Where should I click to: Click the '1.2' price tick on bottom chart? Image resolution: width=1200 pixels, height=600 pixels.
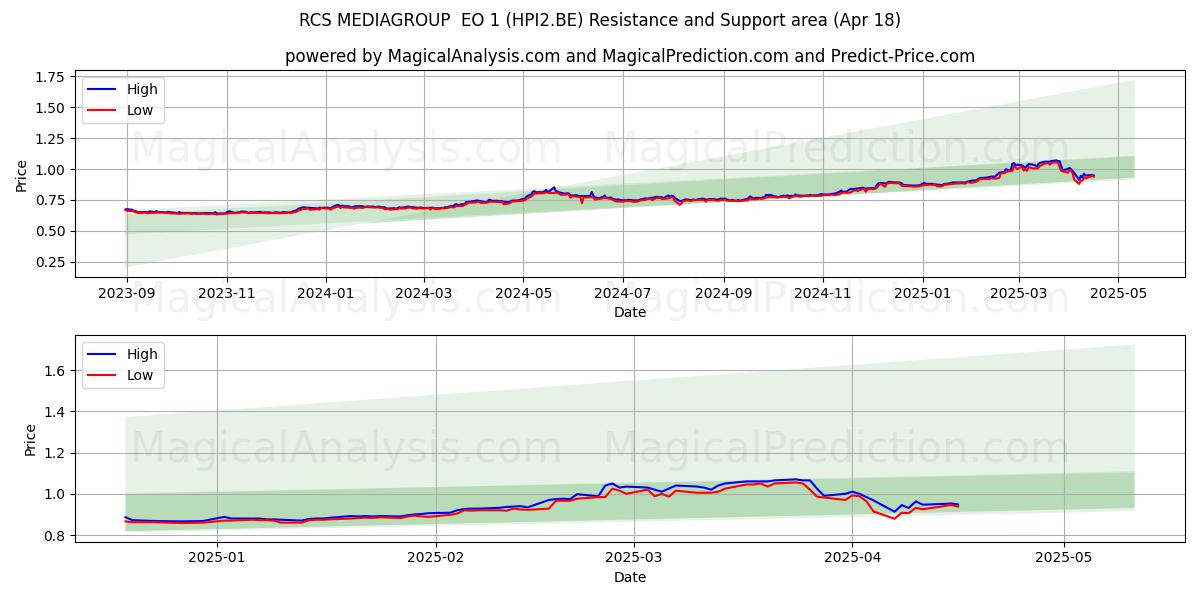point(55,453)
